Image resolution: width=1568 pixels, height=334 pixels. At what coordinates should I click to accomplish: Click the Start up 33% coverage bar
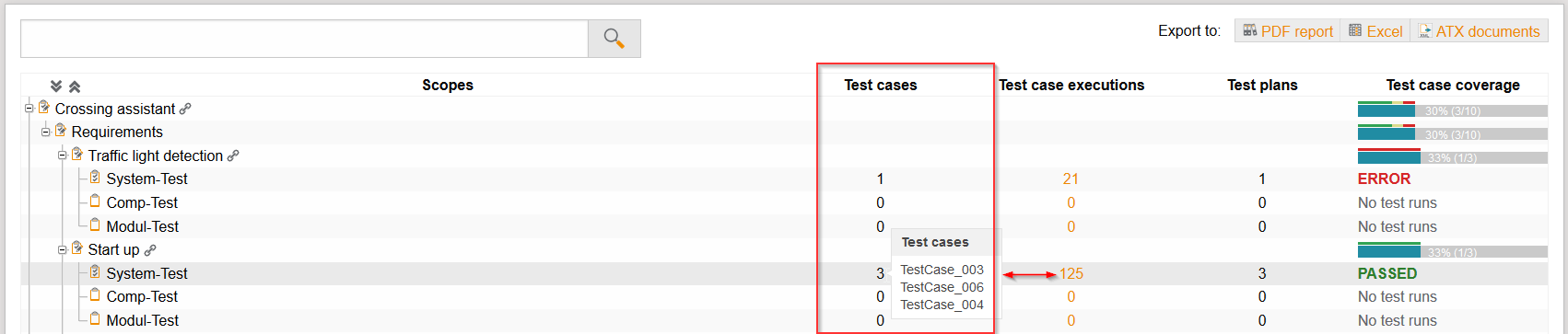coord(1453,250)
